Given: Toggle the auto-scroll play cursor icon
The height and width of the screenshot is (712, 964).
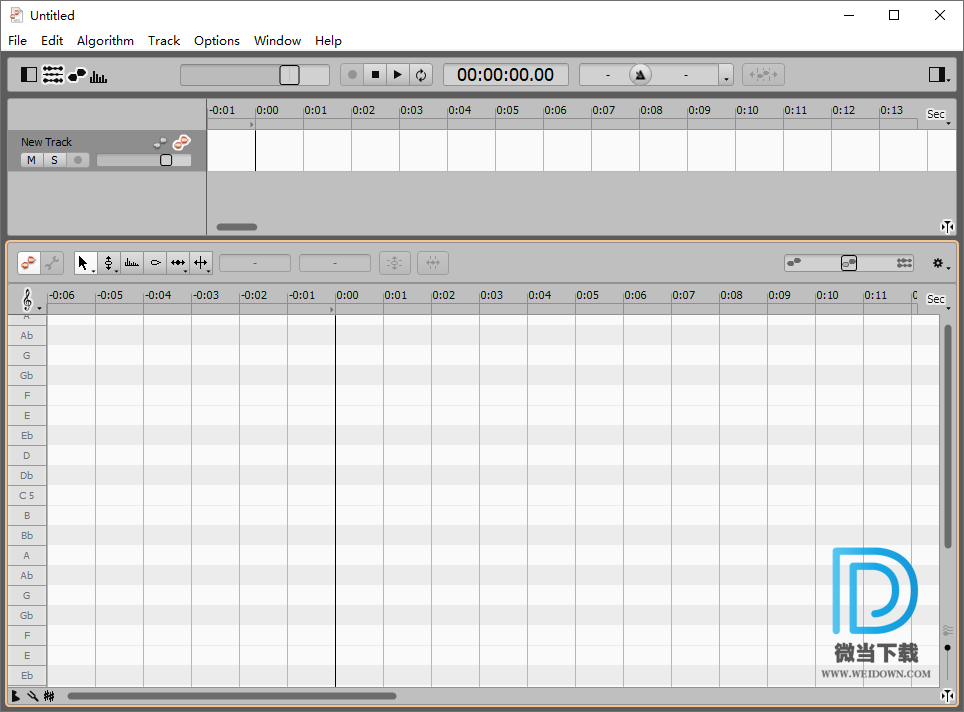Looking at the screenshot, I should coord(15,696).
